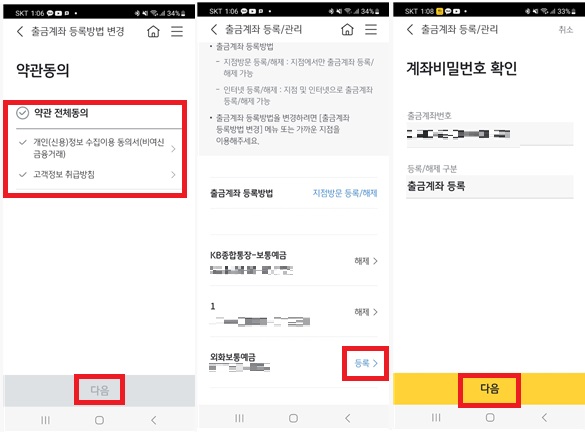This screenshot has height=433, width=585.
Task: Check 고객정보 취급방침 item
Action: pyautogui.click(x=23, y=174)
